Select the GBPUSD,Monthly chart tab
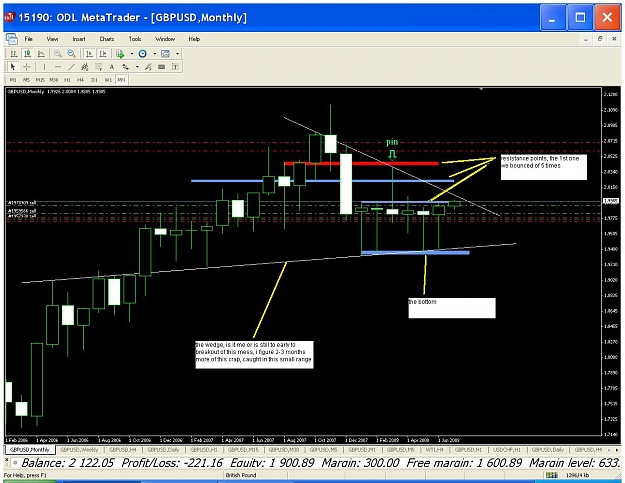625x483 pixels. pyautogui.click(x=30, y=450)
